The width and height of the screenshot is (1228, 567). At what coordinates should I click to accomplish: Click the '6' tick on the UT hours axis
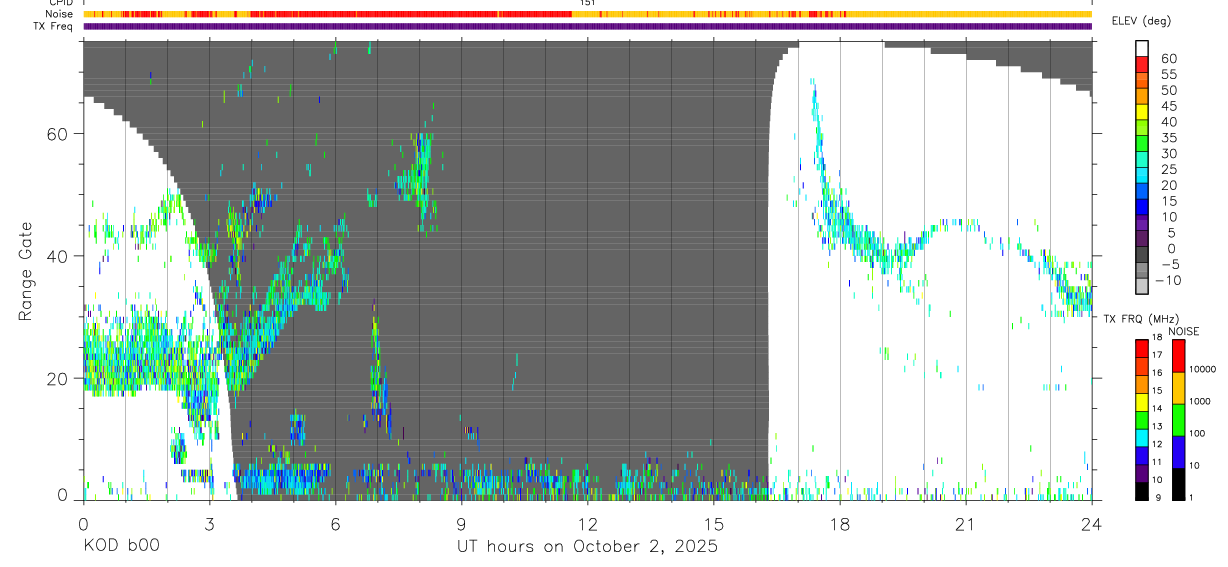[335, 524]
